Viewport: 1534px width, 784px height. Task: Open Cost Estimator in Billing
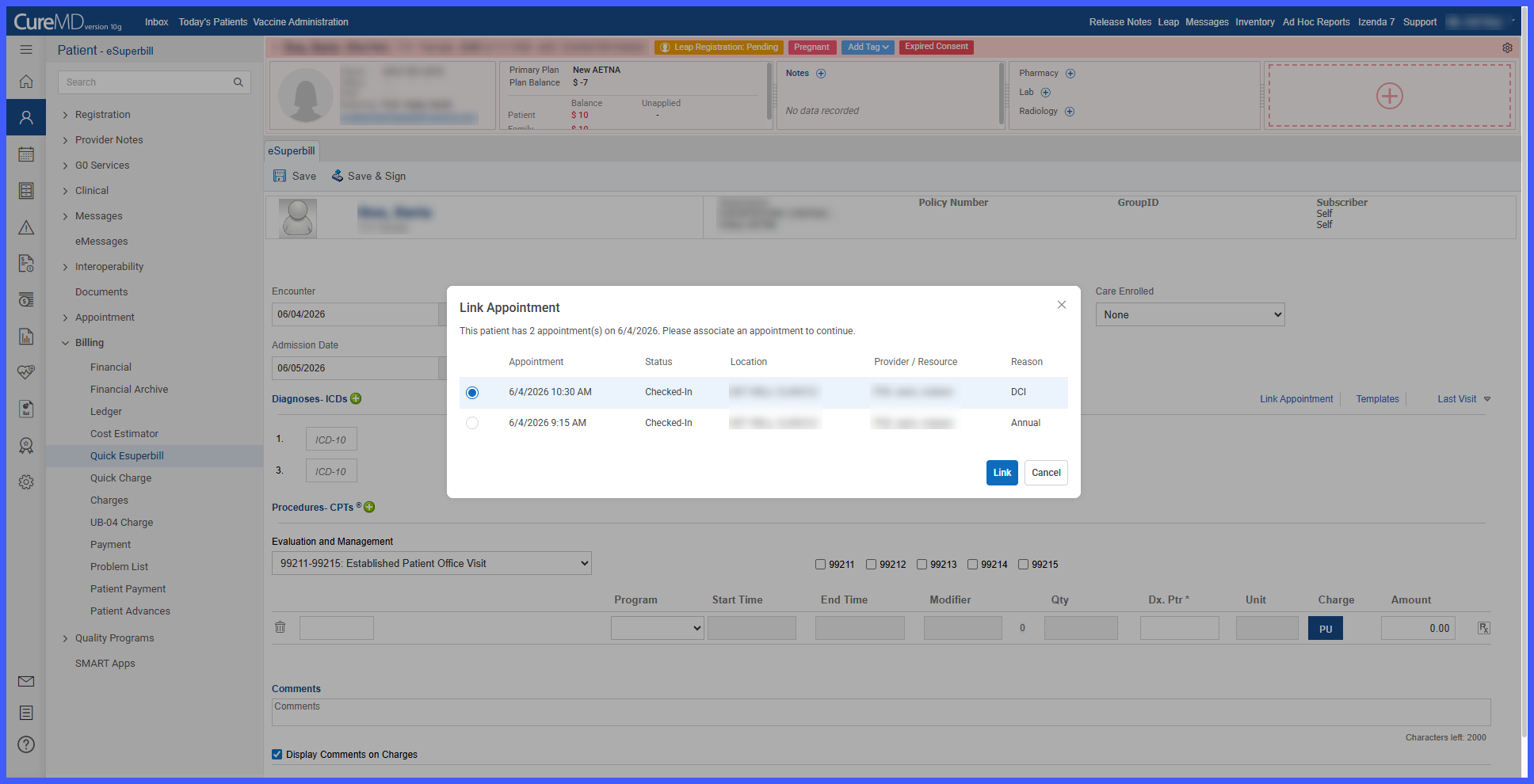click(x=124, y=434)
